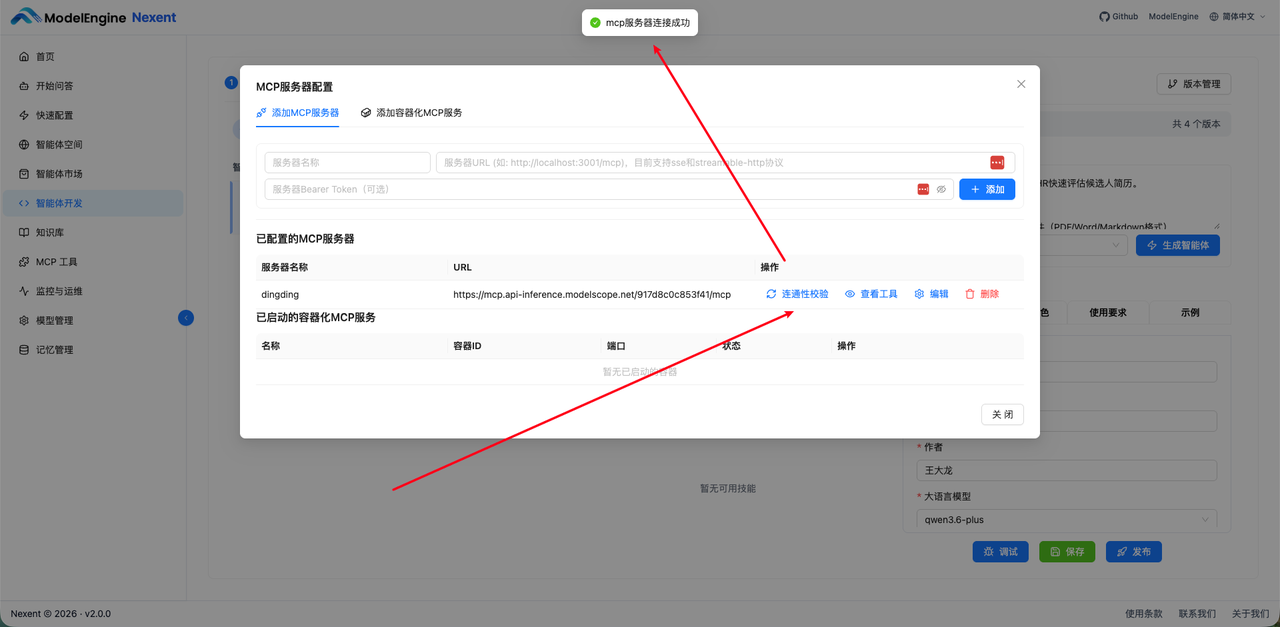Open 使用条款 footer link
Screen dimensions: 1280x627
pyautogui.click(x=1144, y=613)
